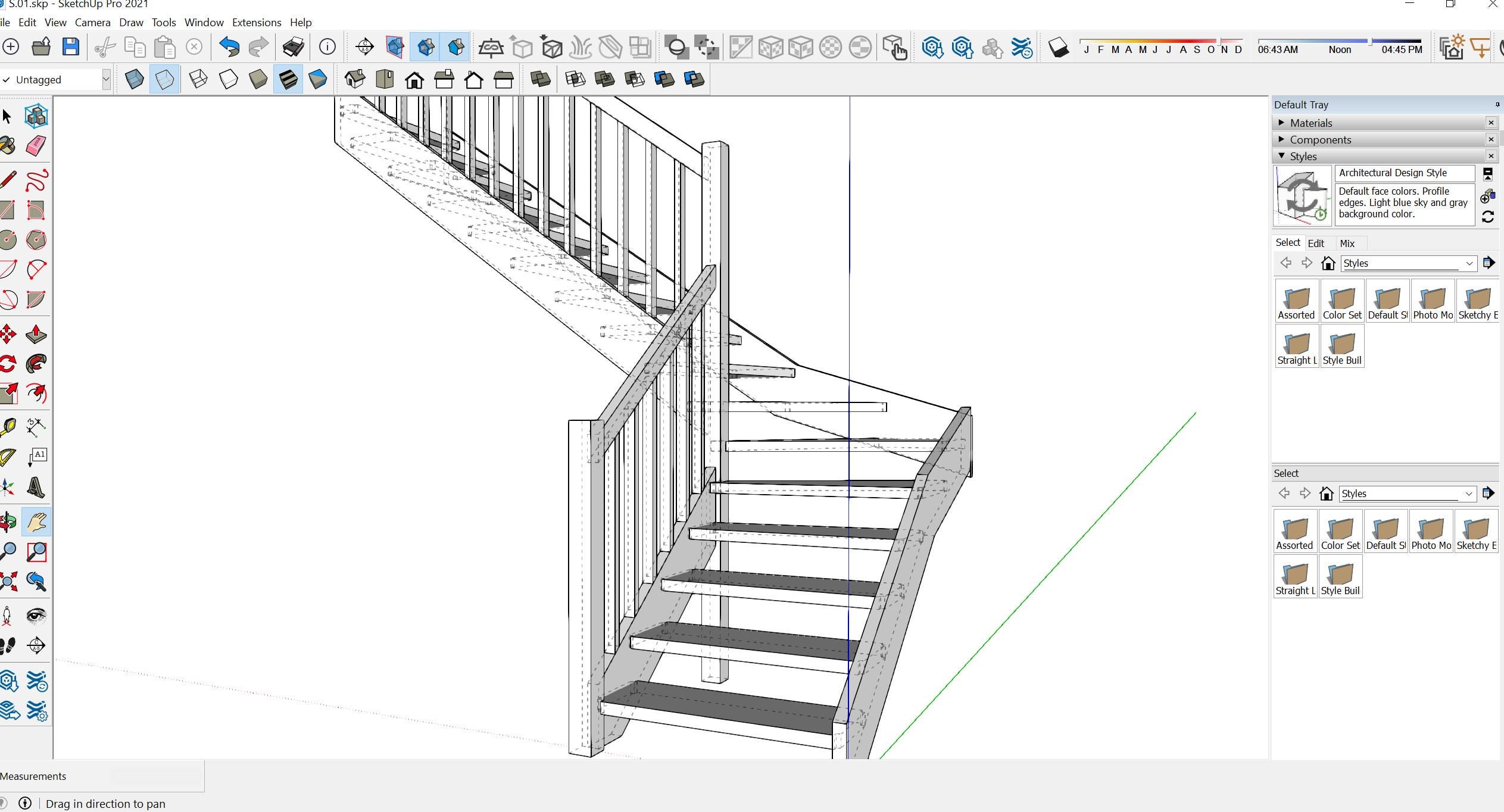Image resolution: width=1504 pixels, height=812 pixels.
Task: Open the Extensions menu
Action: (x=257, y=22)
